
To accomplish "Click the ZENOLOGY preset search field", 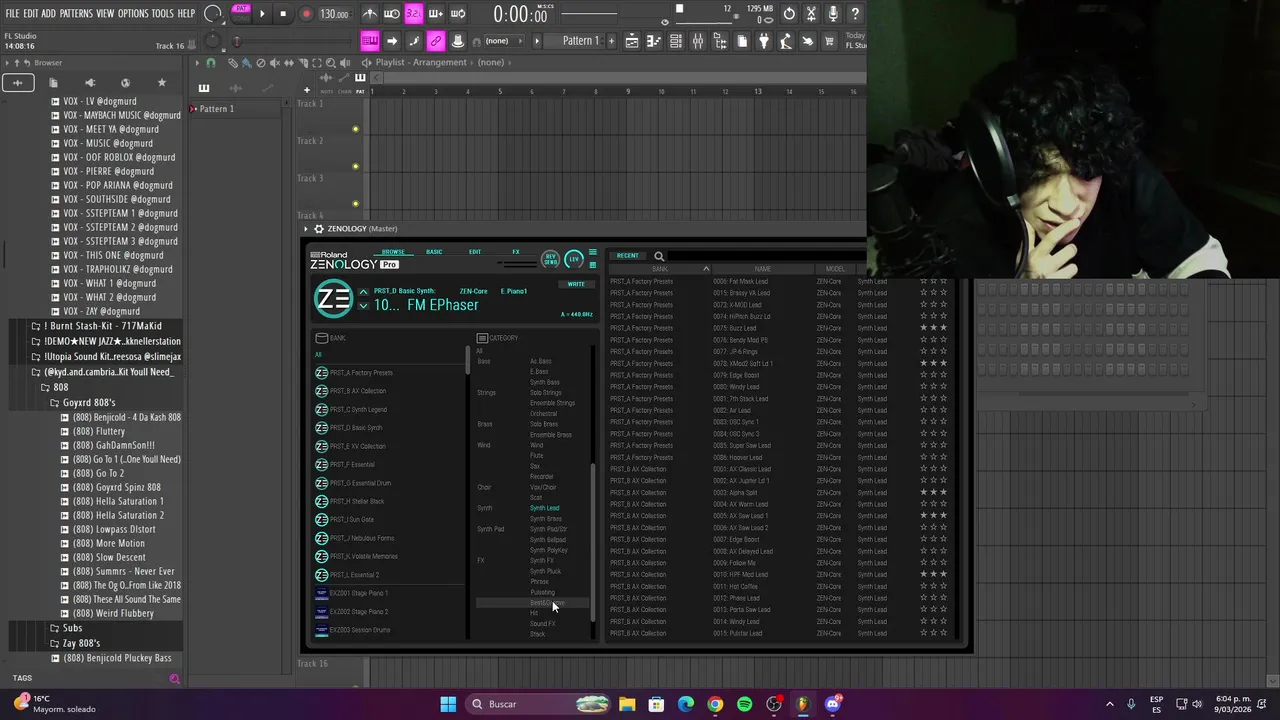I will 765,256.
